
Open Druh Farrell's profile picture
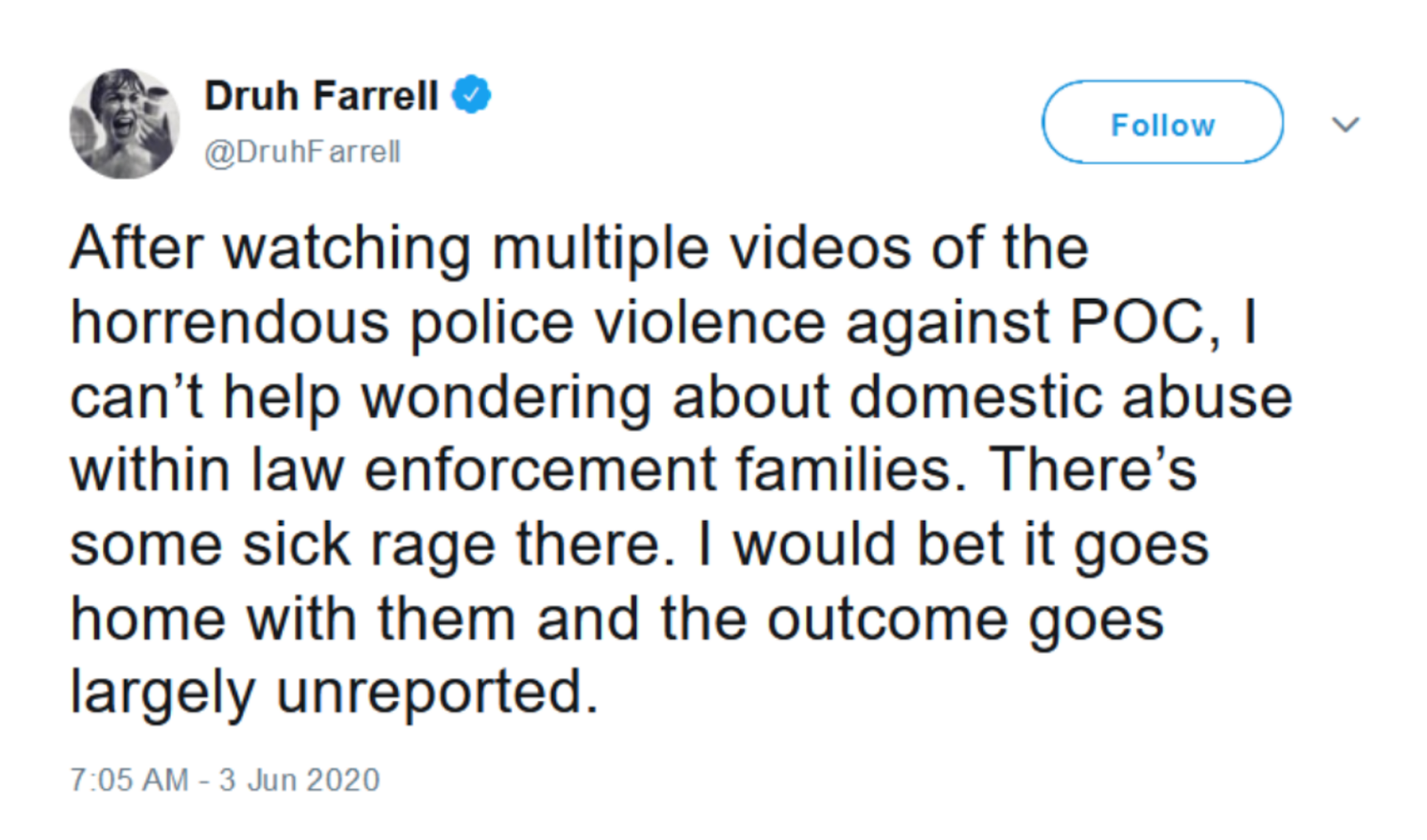click(124, 124)
